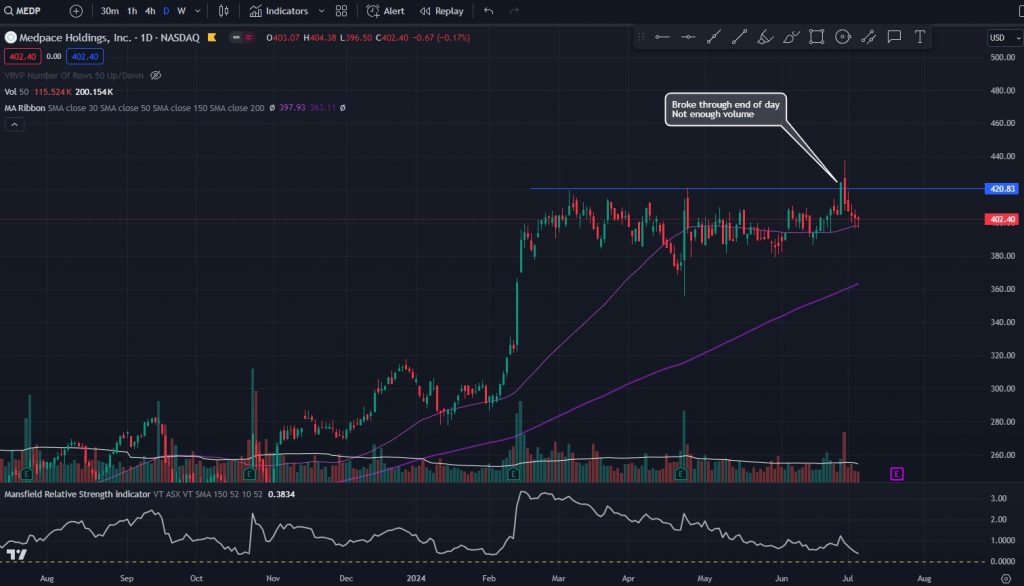Open the USD currency dropdown

point(1000,38)
